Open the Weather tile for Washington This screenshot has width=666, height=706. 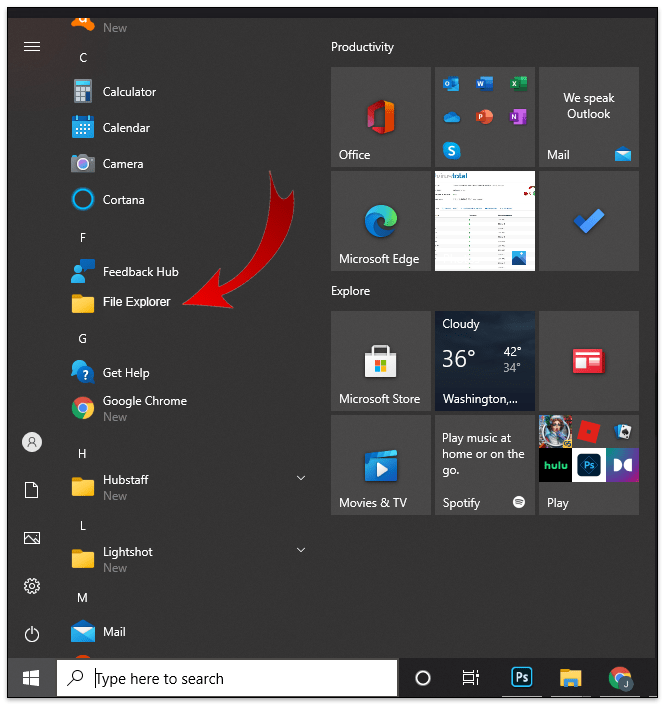485,361
